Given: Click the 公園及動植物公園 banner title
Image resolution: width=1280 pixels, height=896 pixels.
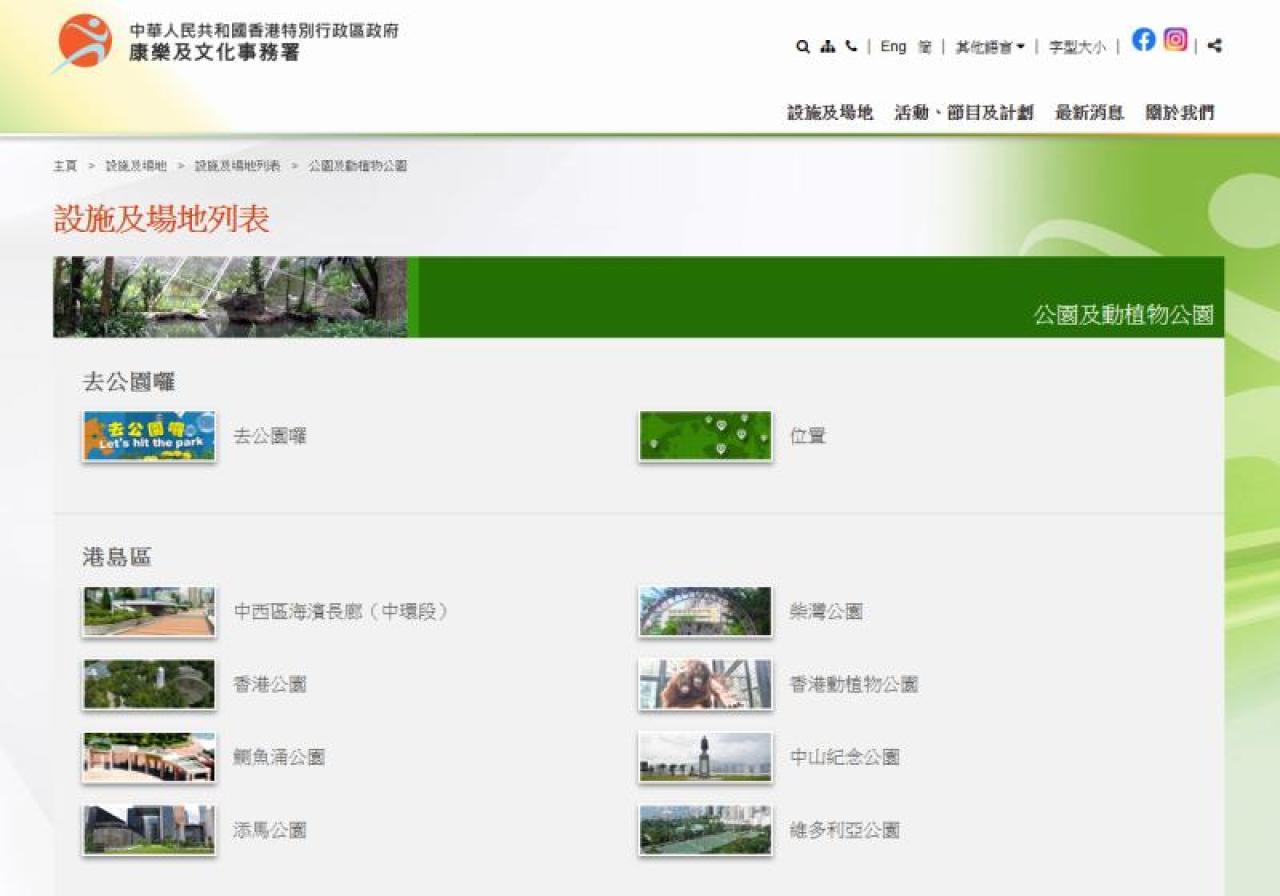Looking at the screenshot, I should [1124, 316].
